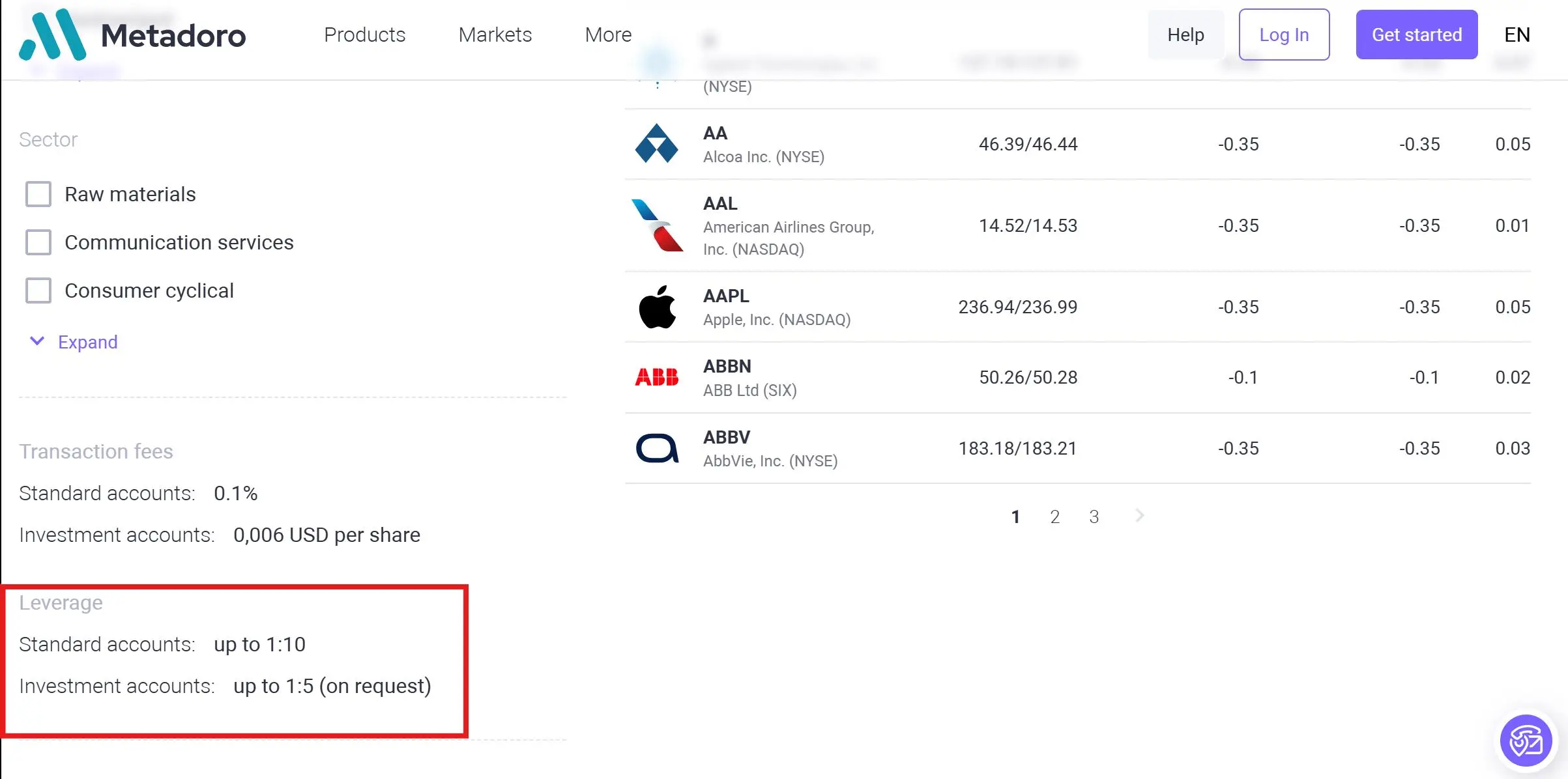
Task: Open the EN language selector
Action: coord(1517,35)
